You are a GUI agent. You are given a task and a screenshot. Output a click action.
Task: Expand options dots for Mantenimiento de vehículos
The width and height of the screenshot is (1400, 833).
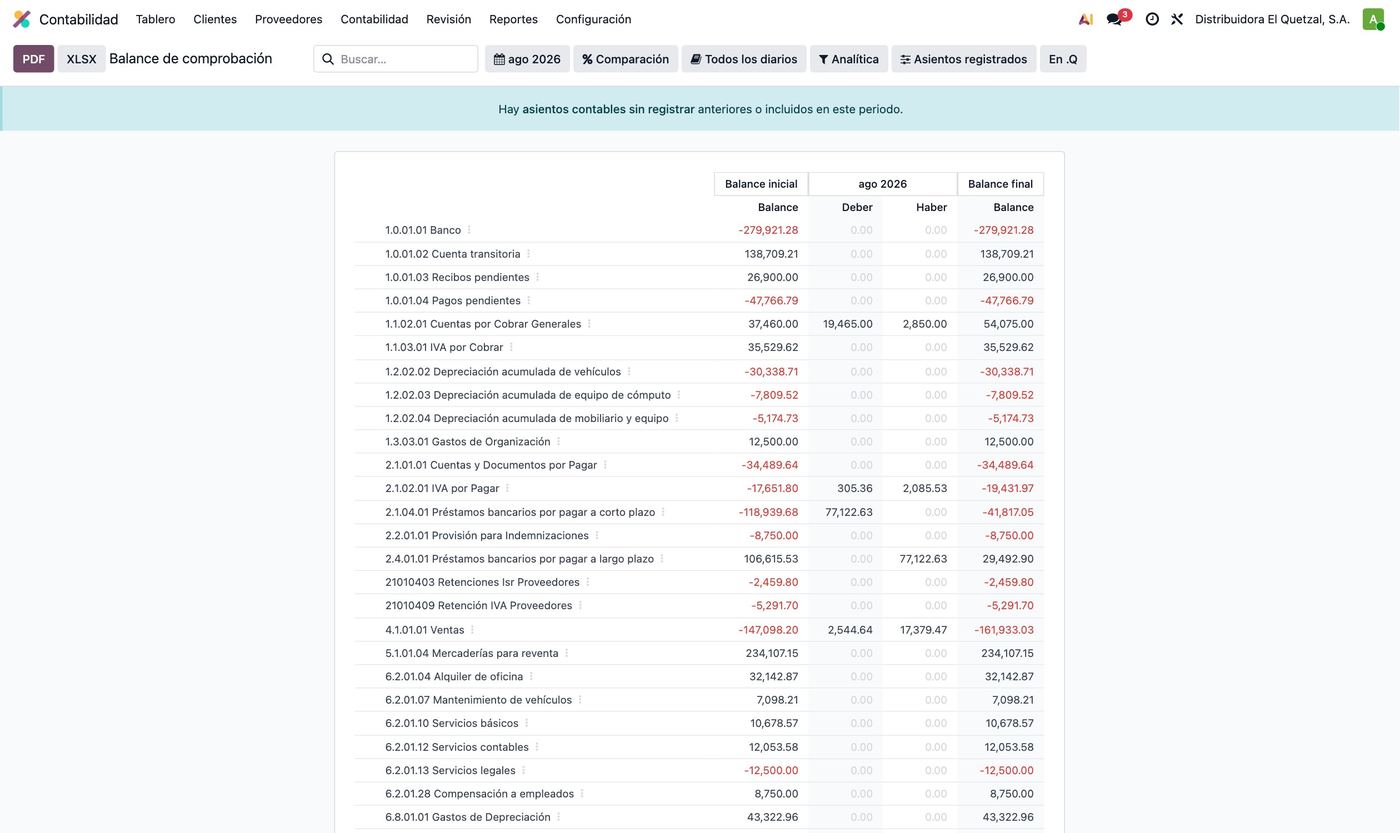(x=580, y=700)
